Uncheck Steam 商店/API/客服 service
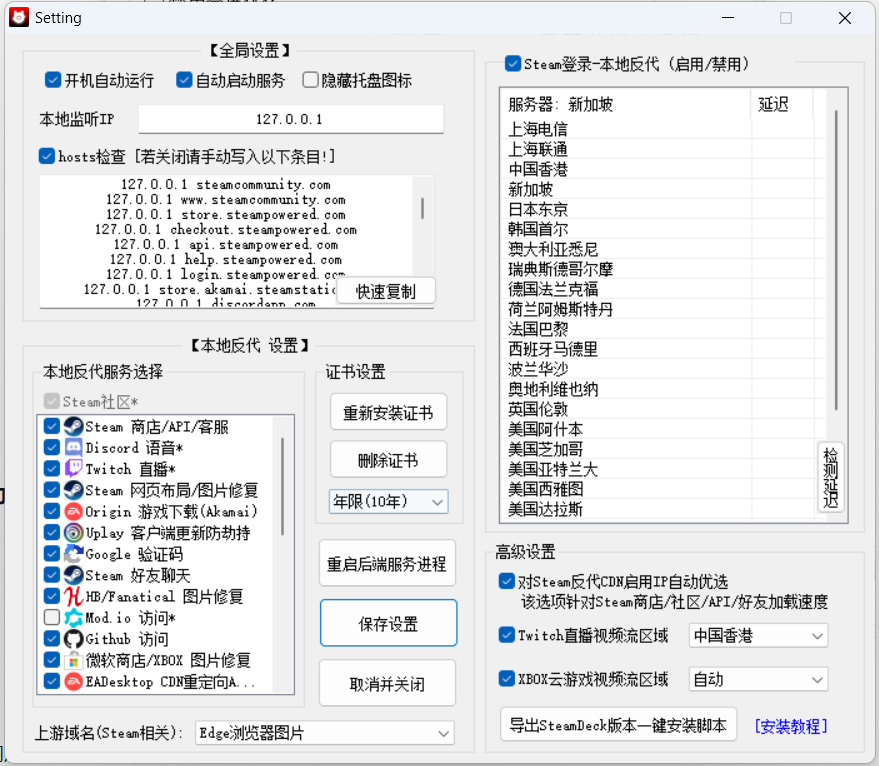Image resolution: width=879 pixels, height=766 pixels. 52,427
